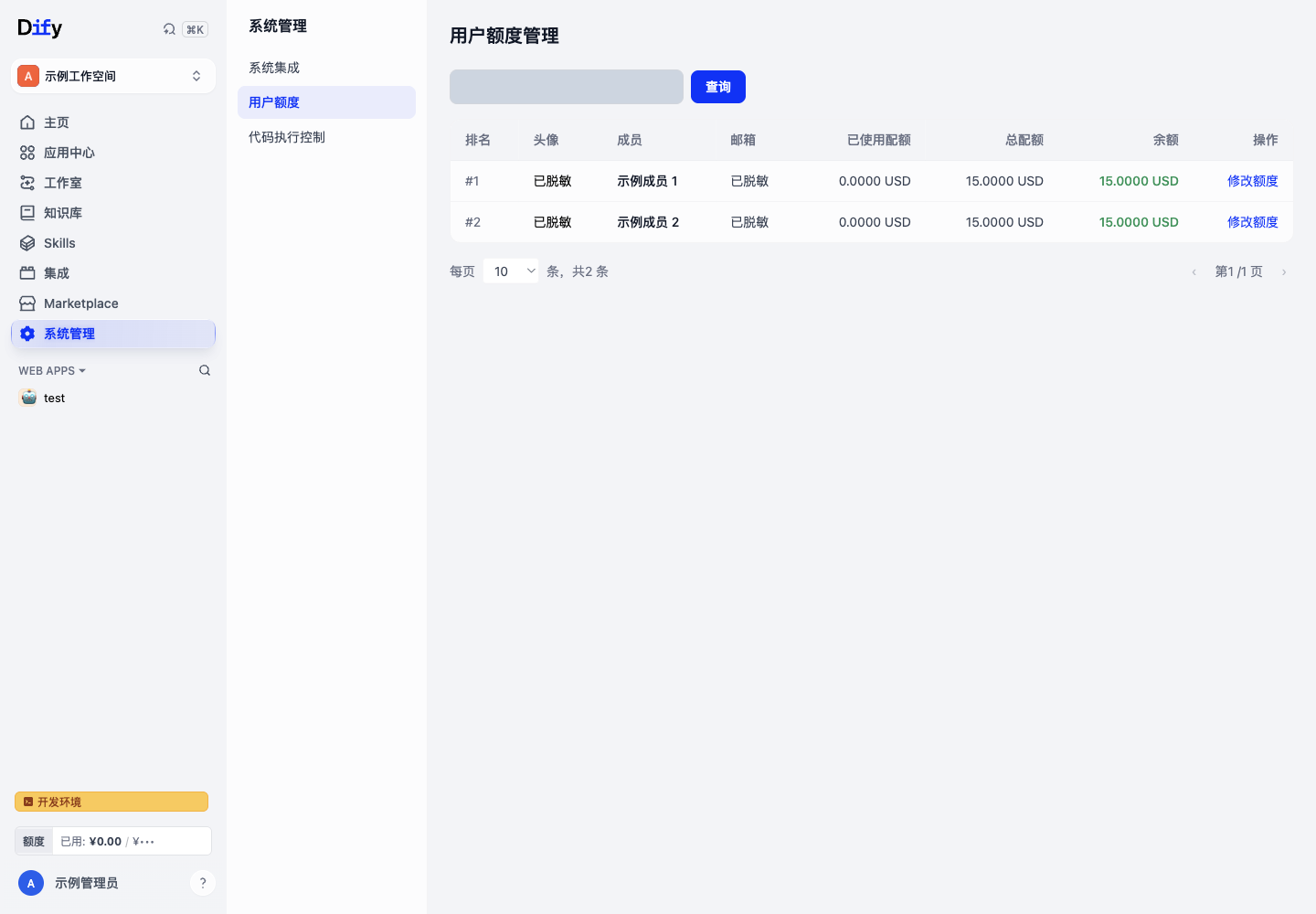
Task: Click the studio icon beside 工作室
Action: coord(27,183)
